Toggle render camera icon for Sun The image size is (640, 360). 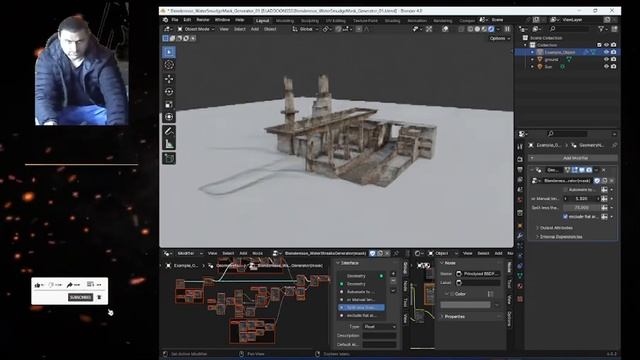coord(613,66)
